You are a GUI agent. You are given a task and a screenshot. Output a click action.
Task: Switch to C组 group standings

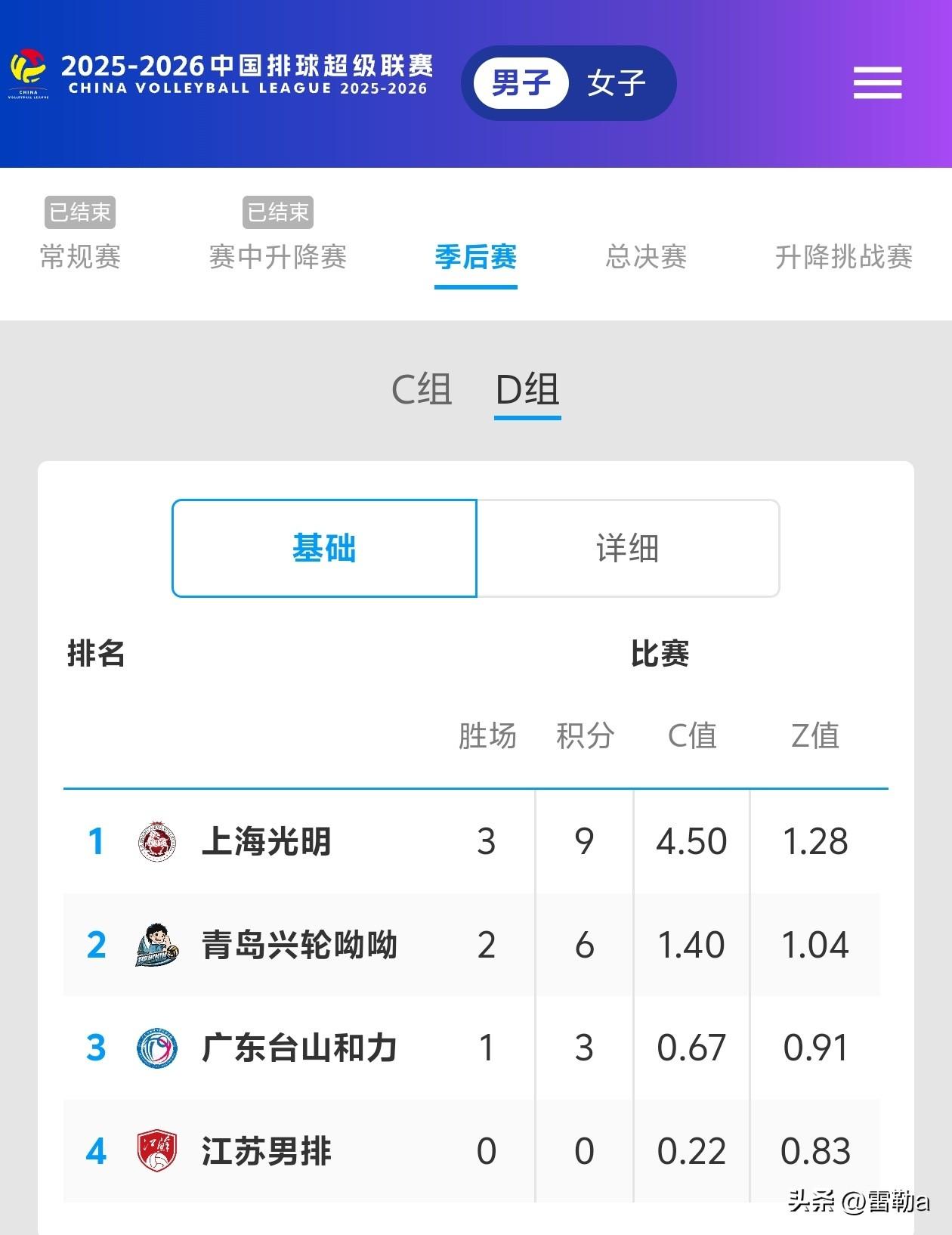(x=421, y=390)
